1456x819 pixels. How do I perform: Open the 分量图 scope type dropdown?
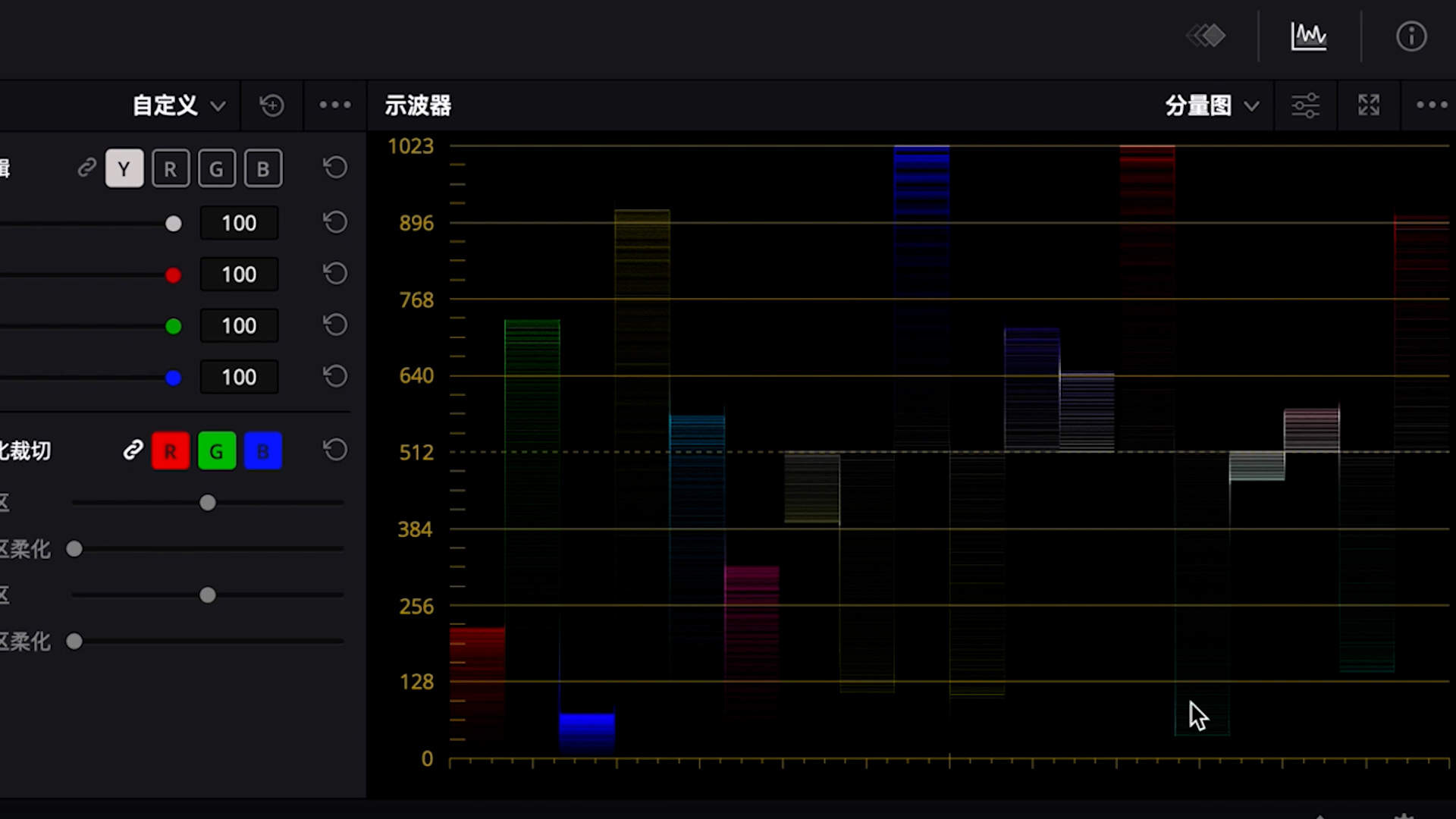(x=1212, y=105)
